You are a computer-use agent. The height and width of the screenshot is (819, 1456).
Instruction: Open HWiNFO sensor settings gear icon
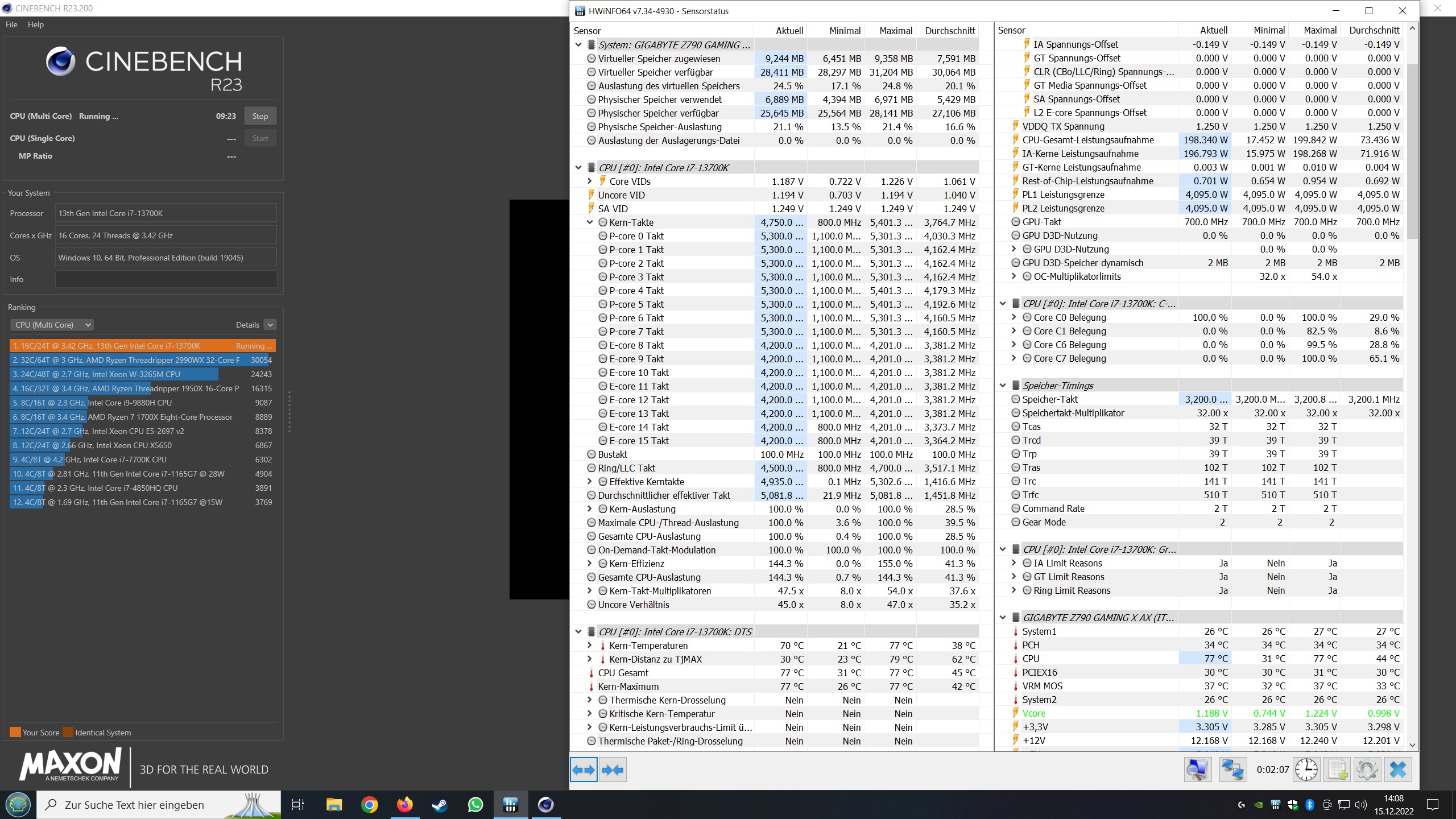click(x=1367, y=770)
